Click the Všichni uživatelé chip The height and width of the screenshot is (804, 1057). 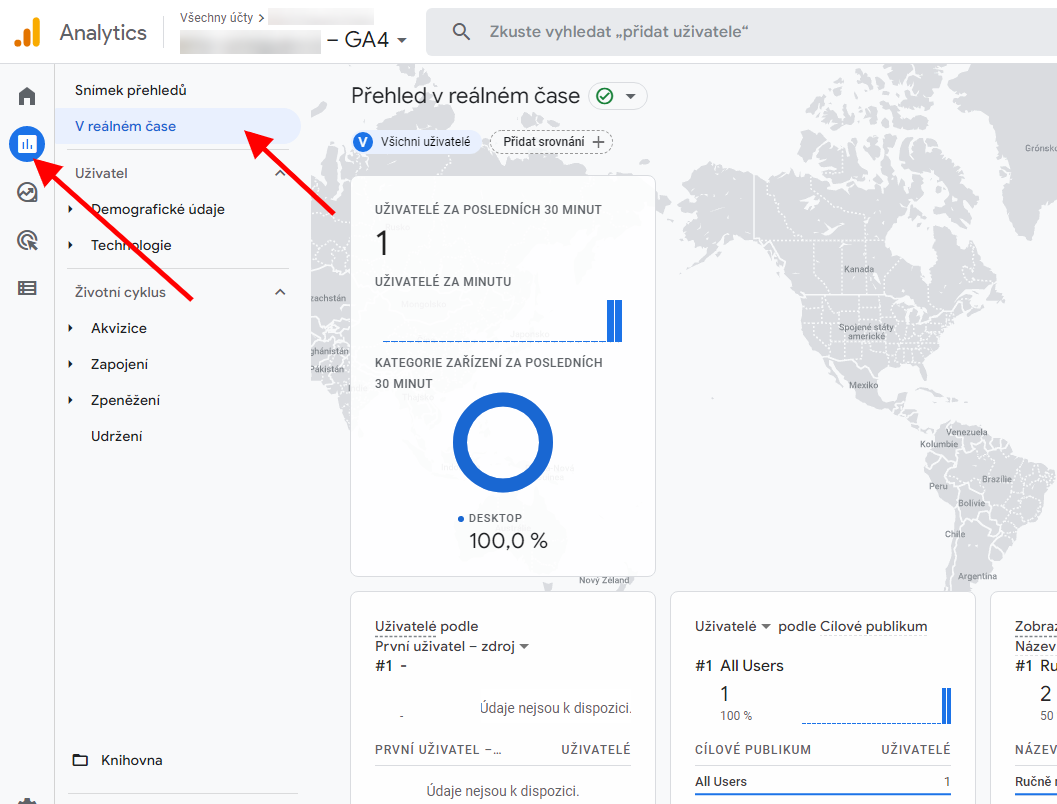(x=414, y=142)
